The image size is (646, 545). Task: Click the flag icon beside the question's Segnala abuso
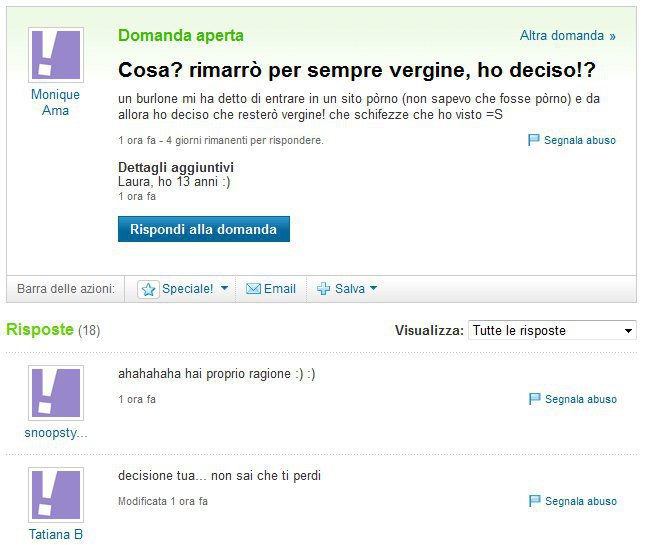coord(534,140)
